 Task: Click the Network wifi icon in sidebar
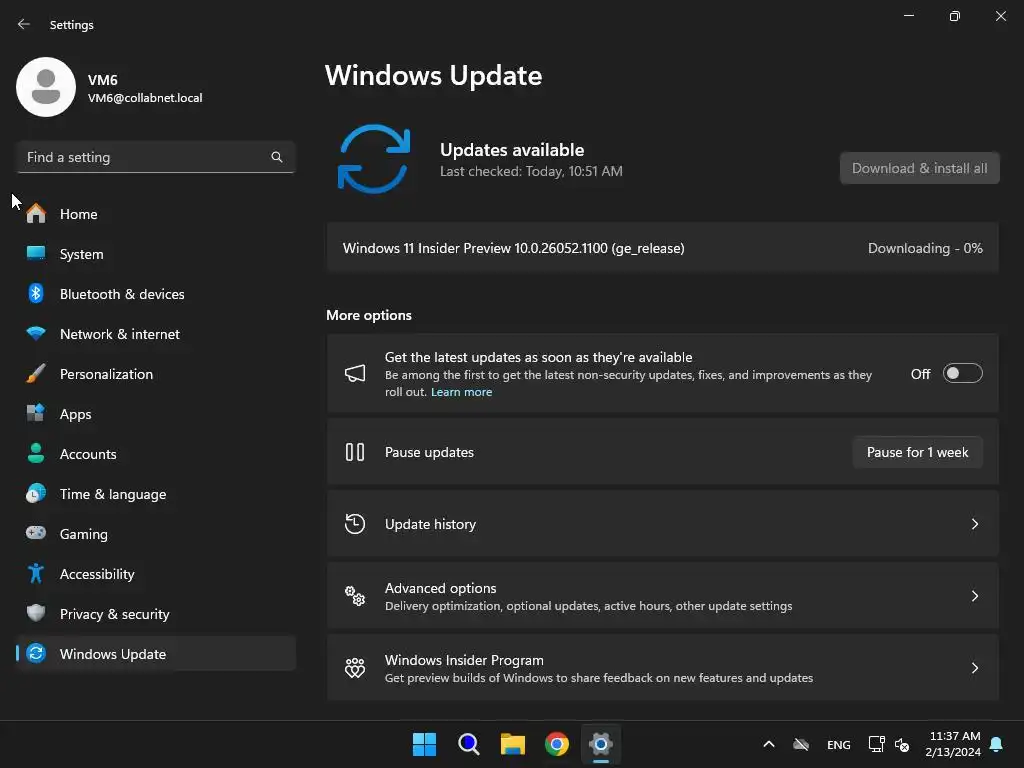pos(36,334)
